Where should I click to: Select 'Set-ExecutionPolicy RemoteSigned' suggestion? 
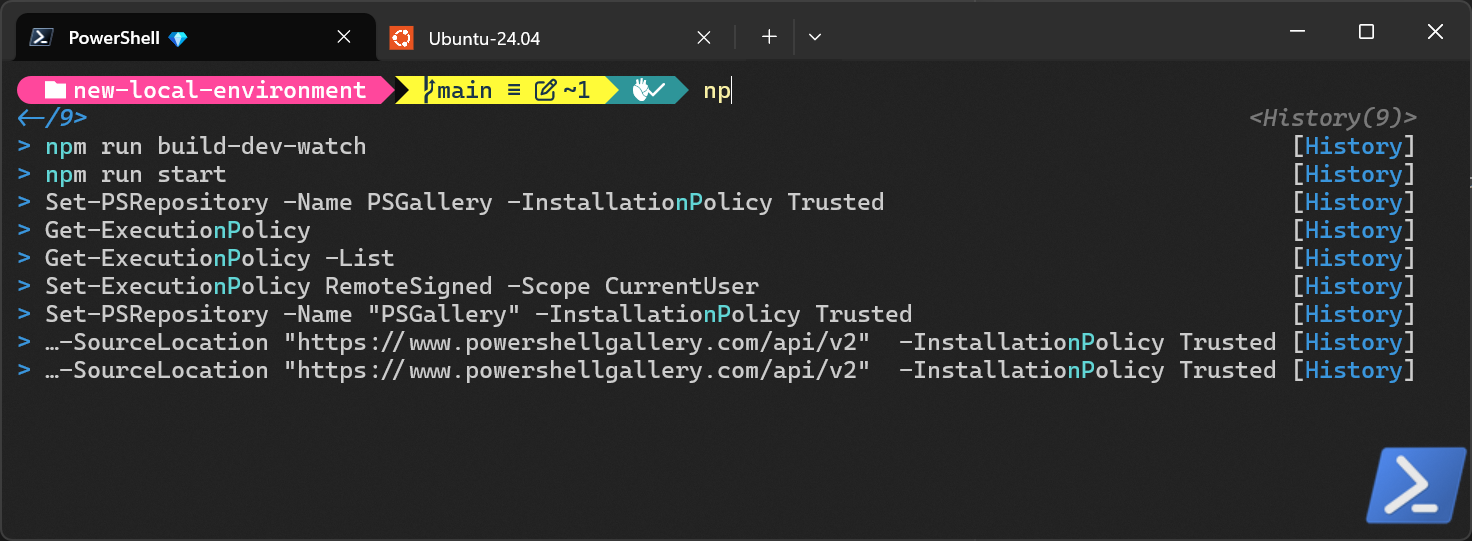click(401, 287)
